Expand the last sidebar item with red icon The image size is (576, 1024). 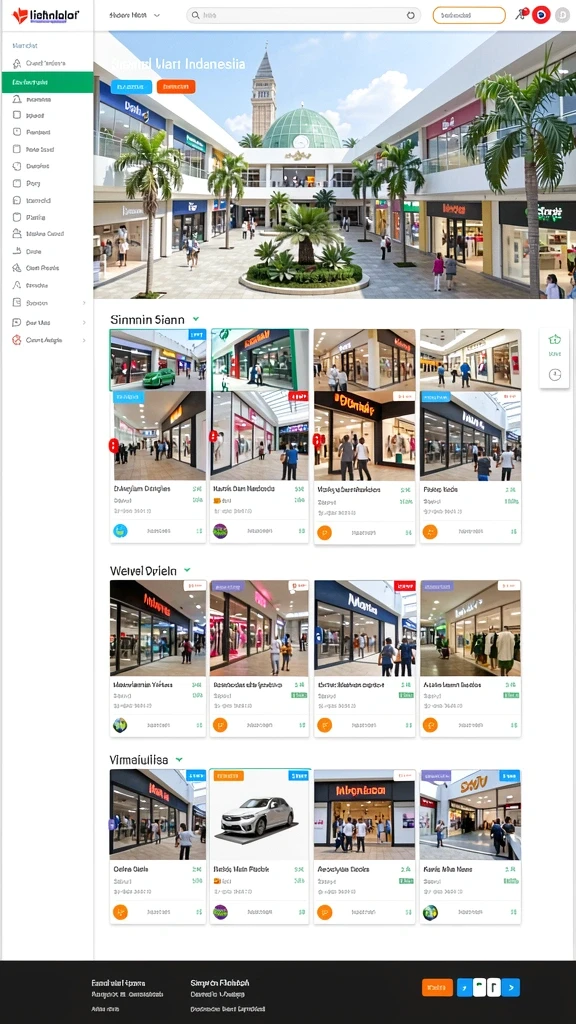(x=47, y=340)
